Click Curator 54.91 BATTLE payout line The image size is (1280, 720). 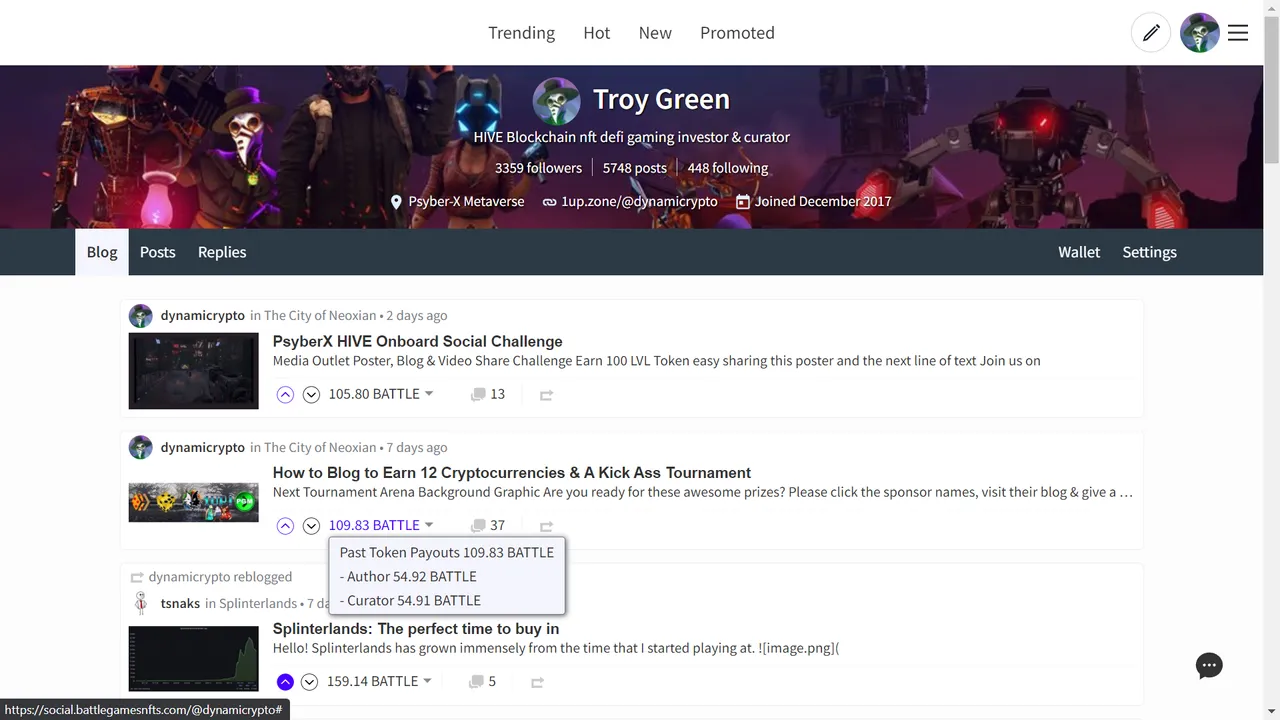coord(410,600)
